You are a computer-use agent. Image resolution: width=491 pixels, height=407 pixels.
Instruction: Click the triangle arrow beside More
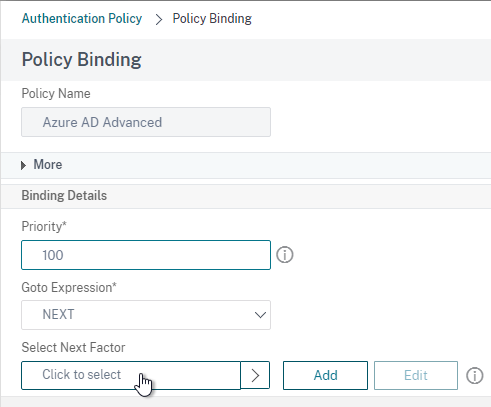click(23, 165)
